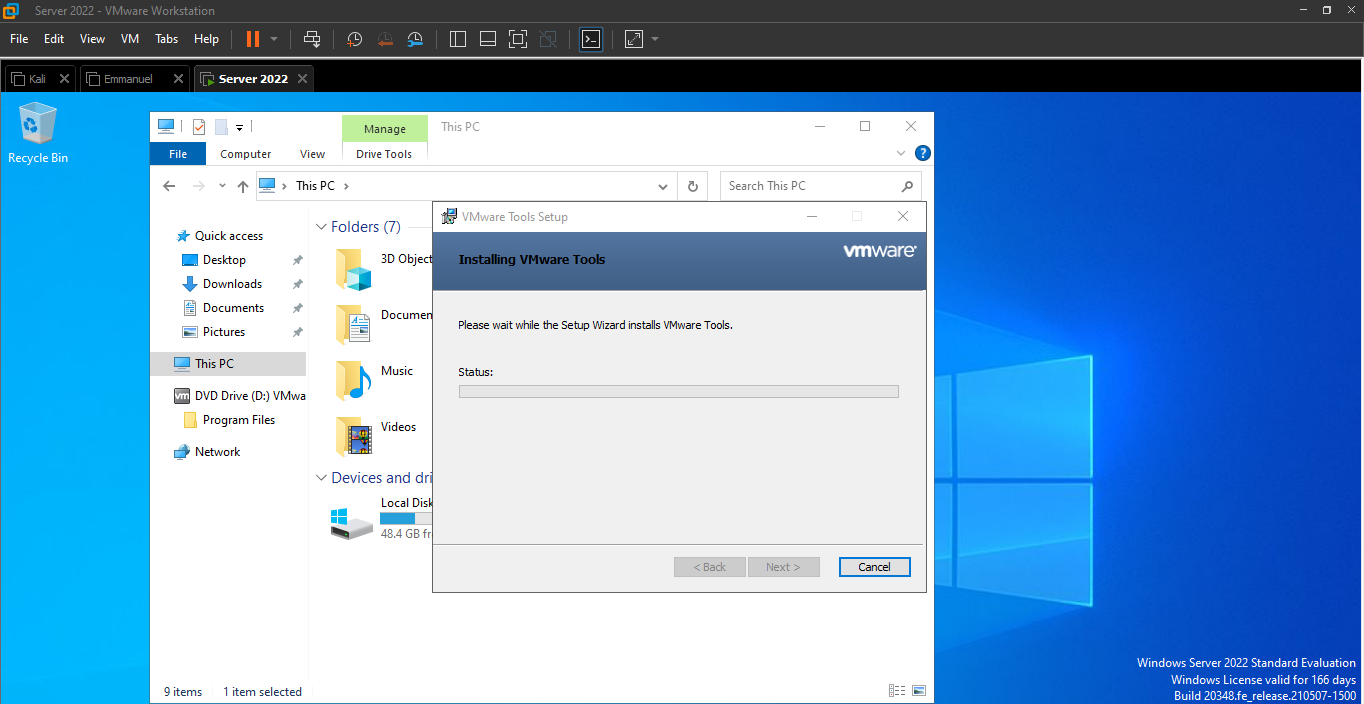Click the stretch guest display icon

tap(634, 39)
